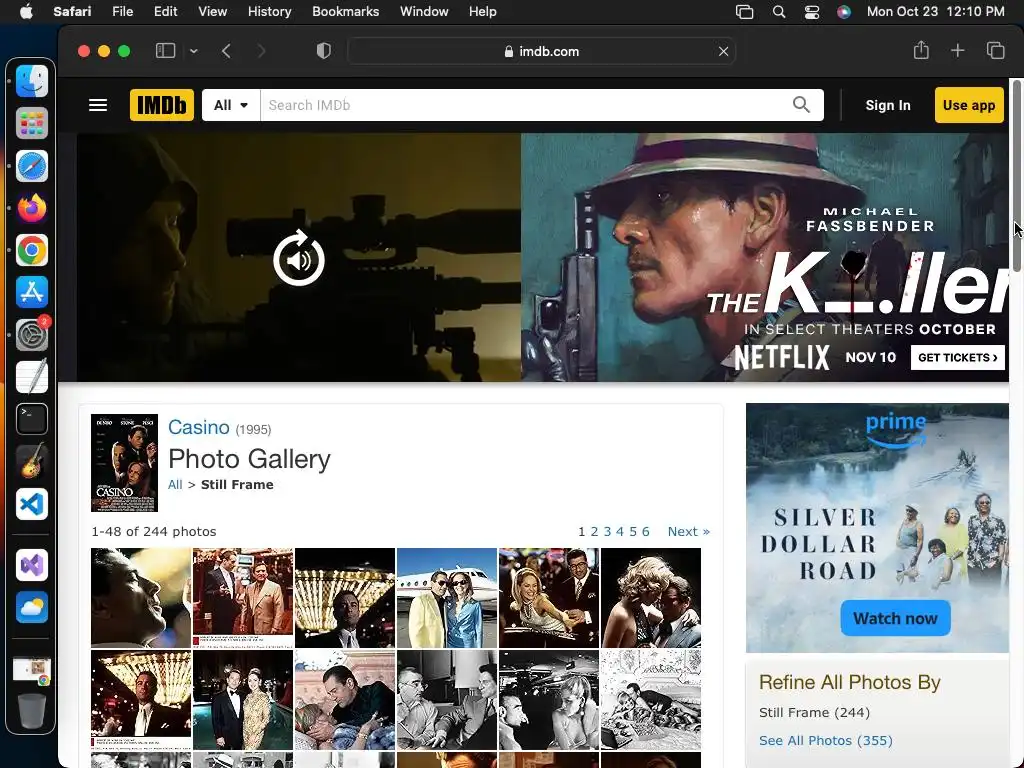Open Finder from the Dock
The width and height of the screenshot is (1024, 768).
coord(32,81)
